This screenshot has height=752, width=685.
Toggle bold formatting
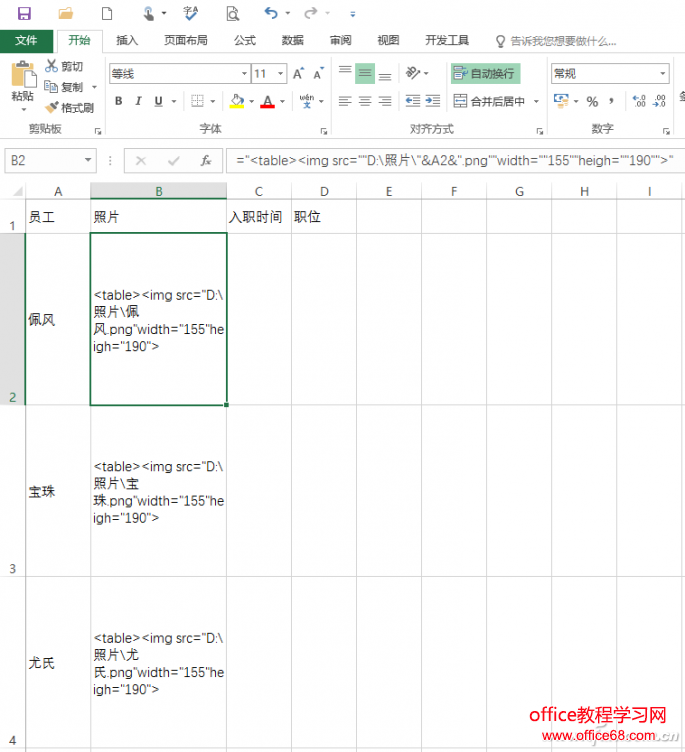click(118, 101)
